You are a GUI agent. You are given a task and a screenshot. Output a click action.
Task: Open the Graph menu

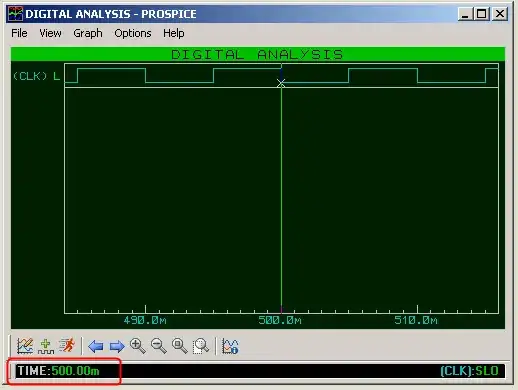point(88,33)
